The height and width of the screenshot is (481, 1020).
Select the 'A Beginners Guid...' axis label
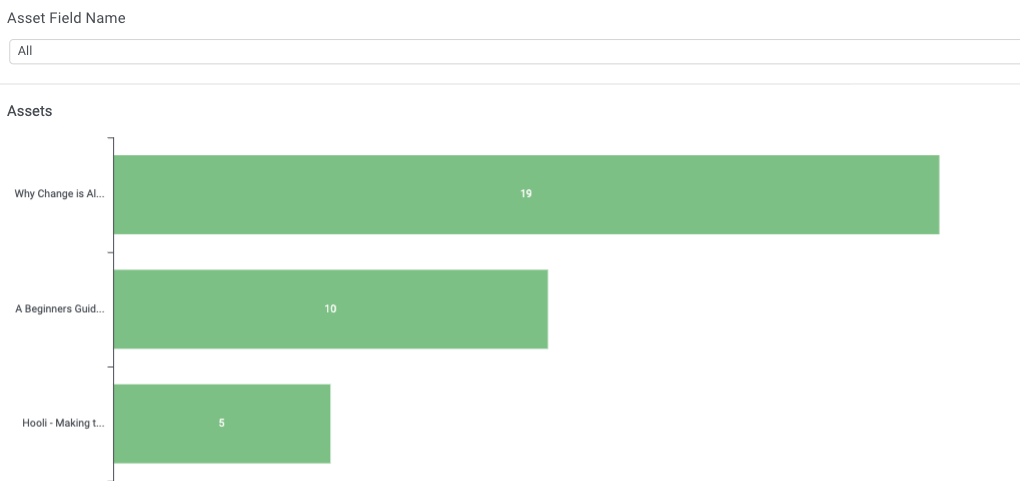(60, 309)
